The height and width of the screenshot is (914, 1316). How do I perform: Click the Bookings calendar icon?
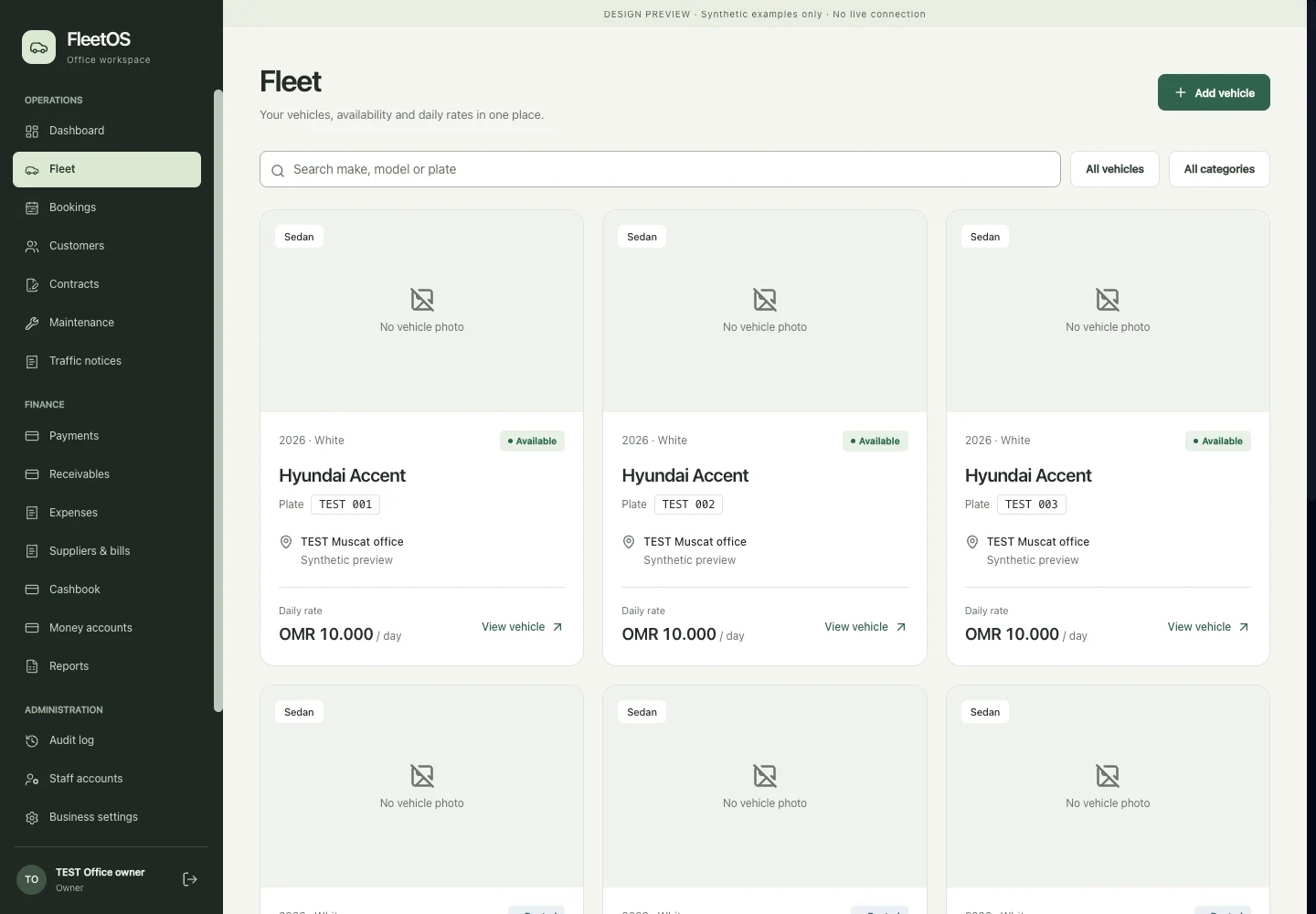[32, 208]
